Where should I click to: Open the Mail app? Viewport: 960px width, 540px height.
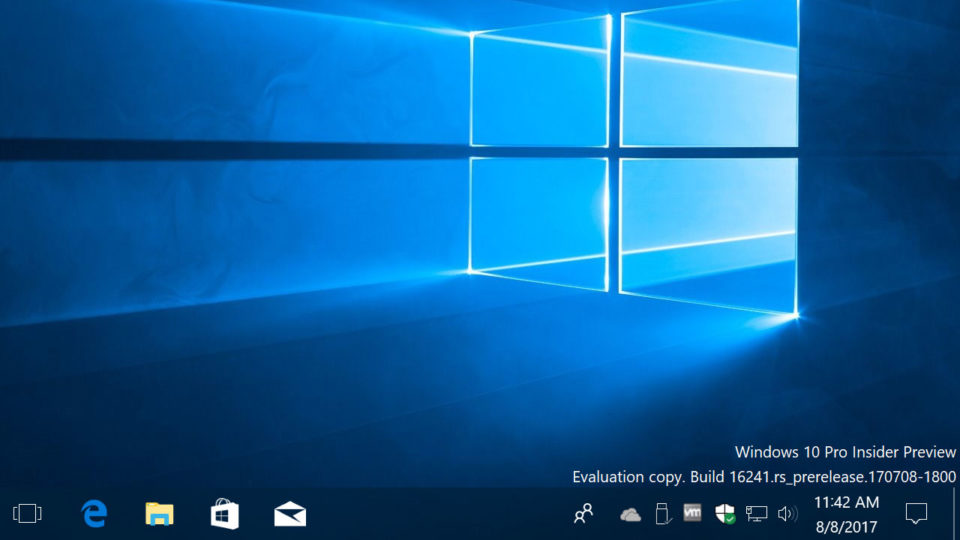pyautogui.click(x=290, y=514)
